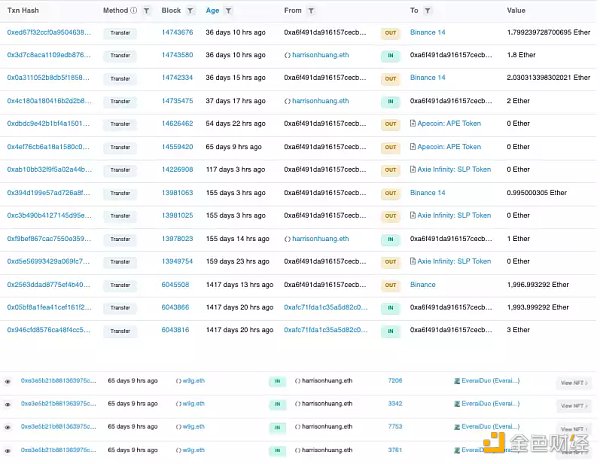This screenshot has height=464, width=600.
Task: Open block 14743676
Action: tap(177, 33)
